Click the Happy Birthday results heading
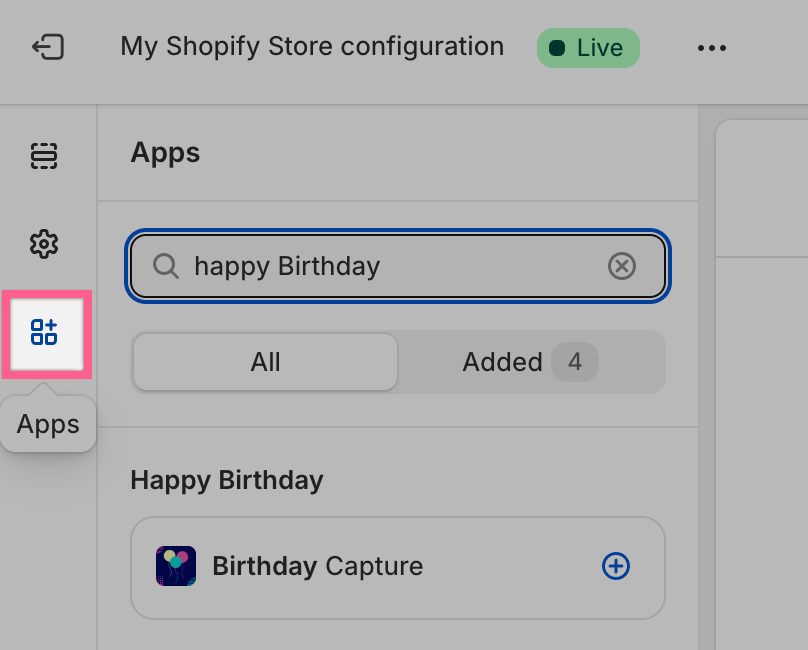Screen dimensions: 808x650 click(227, 480)
